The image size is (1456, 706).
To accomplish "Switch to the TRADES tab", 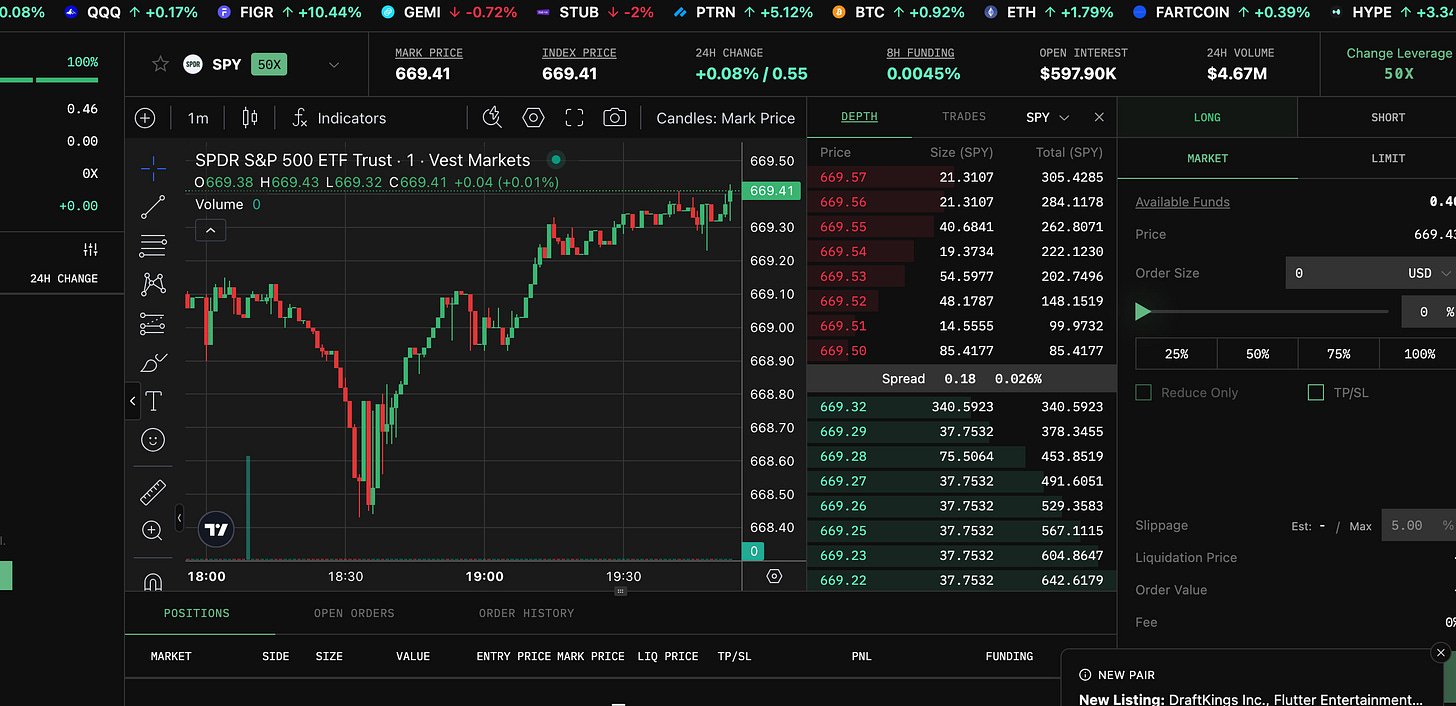I will [x=964, y=117].
